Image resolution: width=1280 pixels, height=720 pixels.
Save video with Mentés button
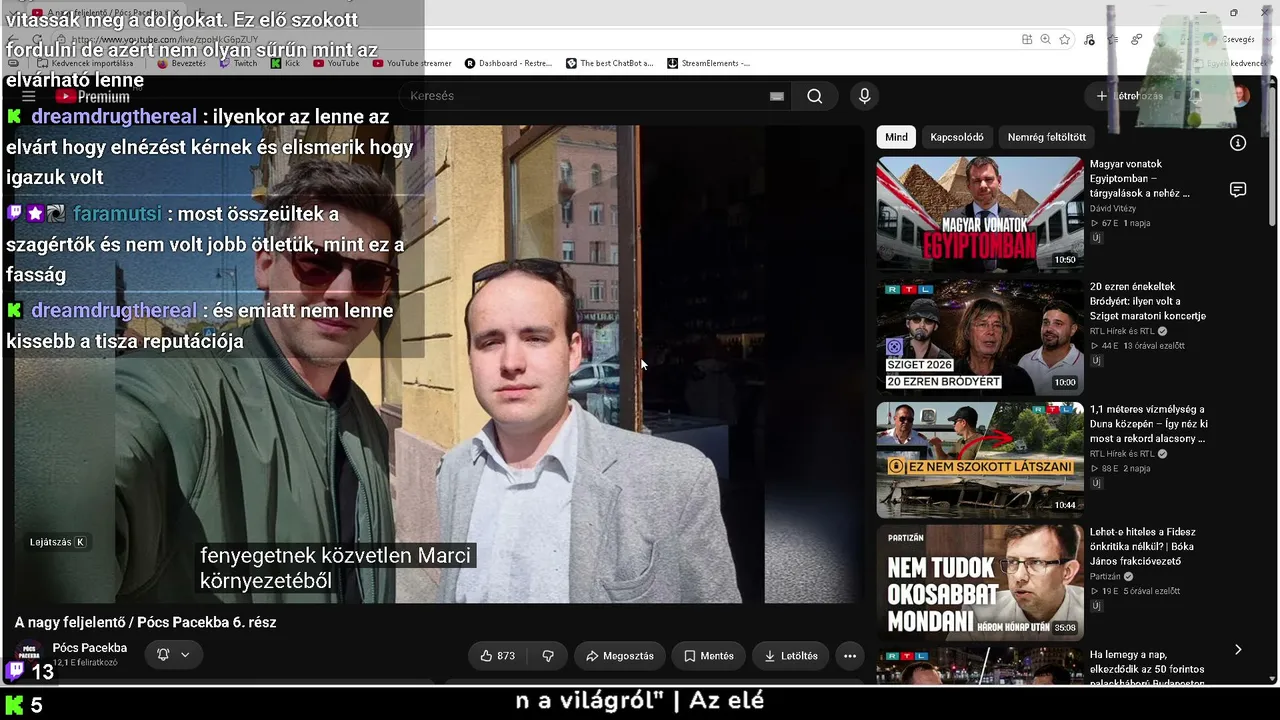tap(709, 656)
